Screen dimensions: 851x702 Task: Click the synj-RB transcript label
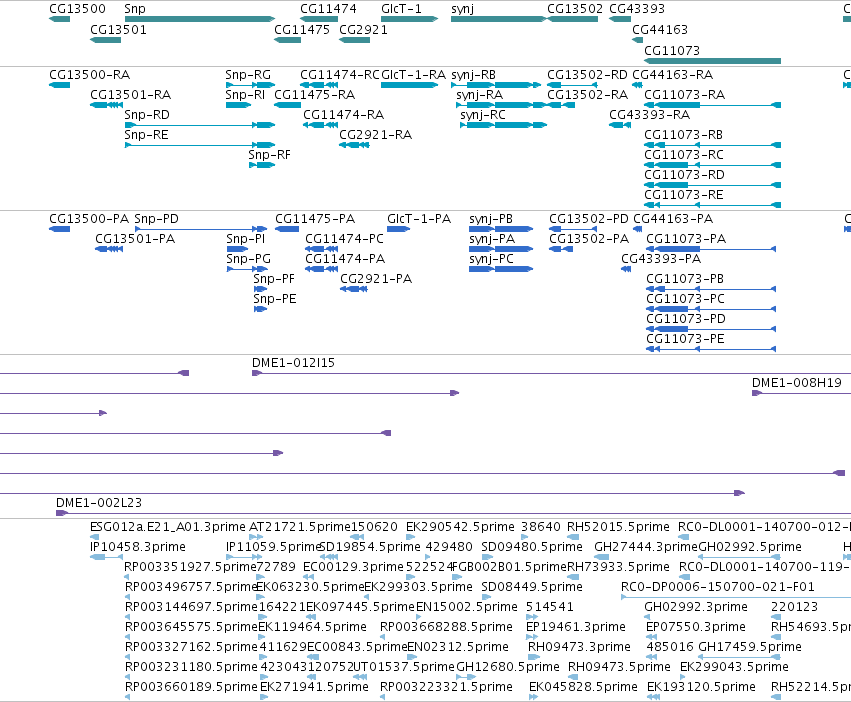[x=473, y=74]
